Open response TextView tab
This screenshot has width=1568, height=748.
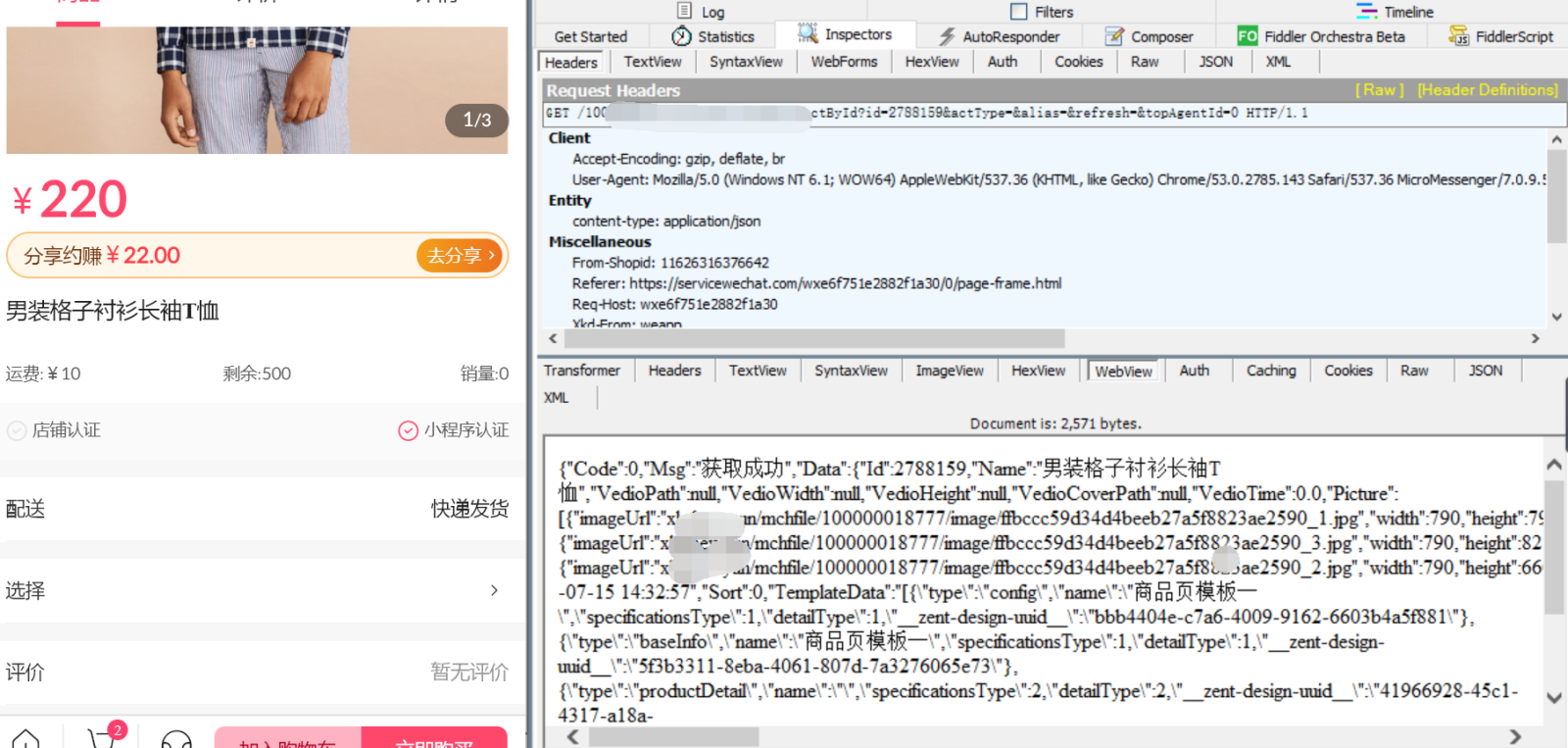pos(758,371)
